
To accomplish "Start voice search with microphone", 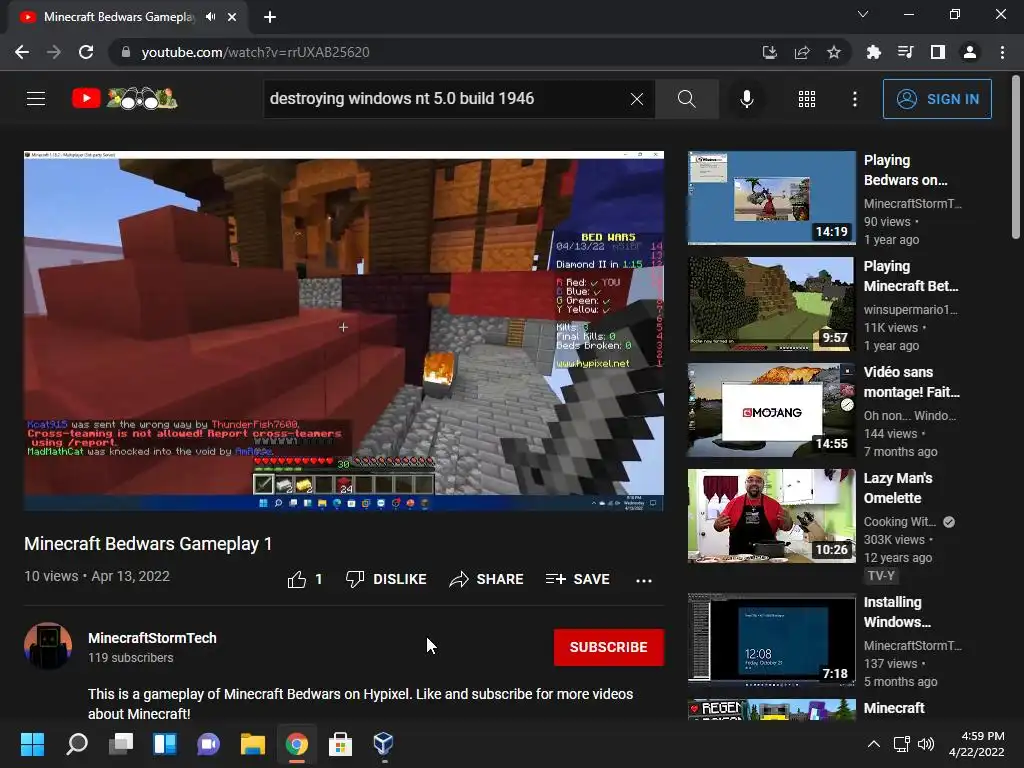I will pyautogui.click(x=747, y=99).
